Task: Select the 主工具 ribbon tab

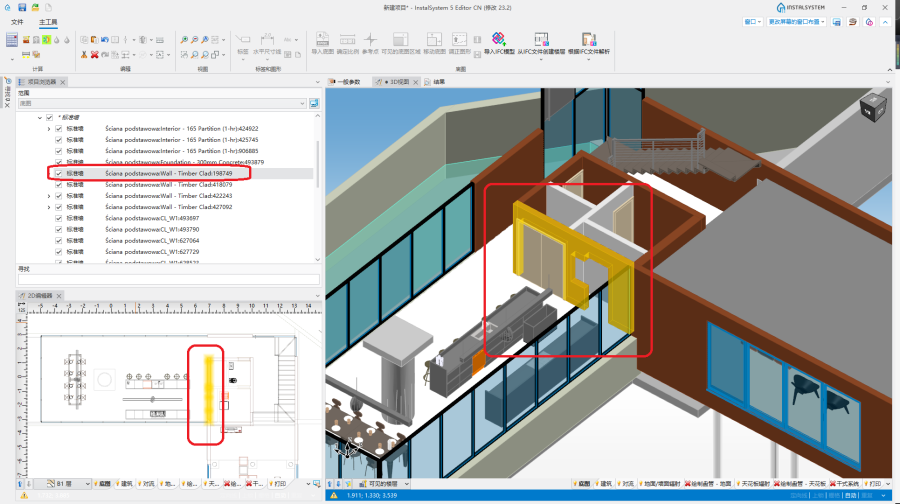Action: click(48, 22)
